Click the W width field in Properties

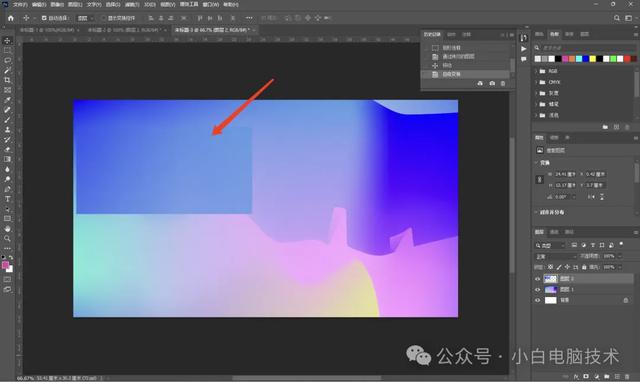(565, 174)
